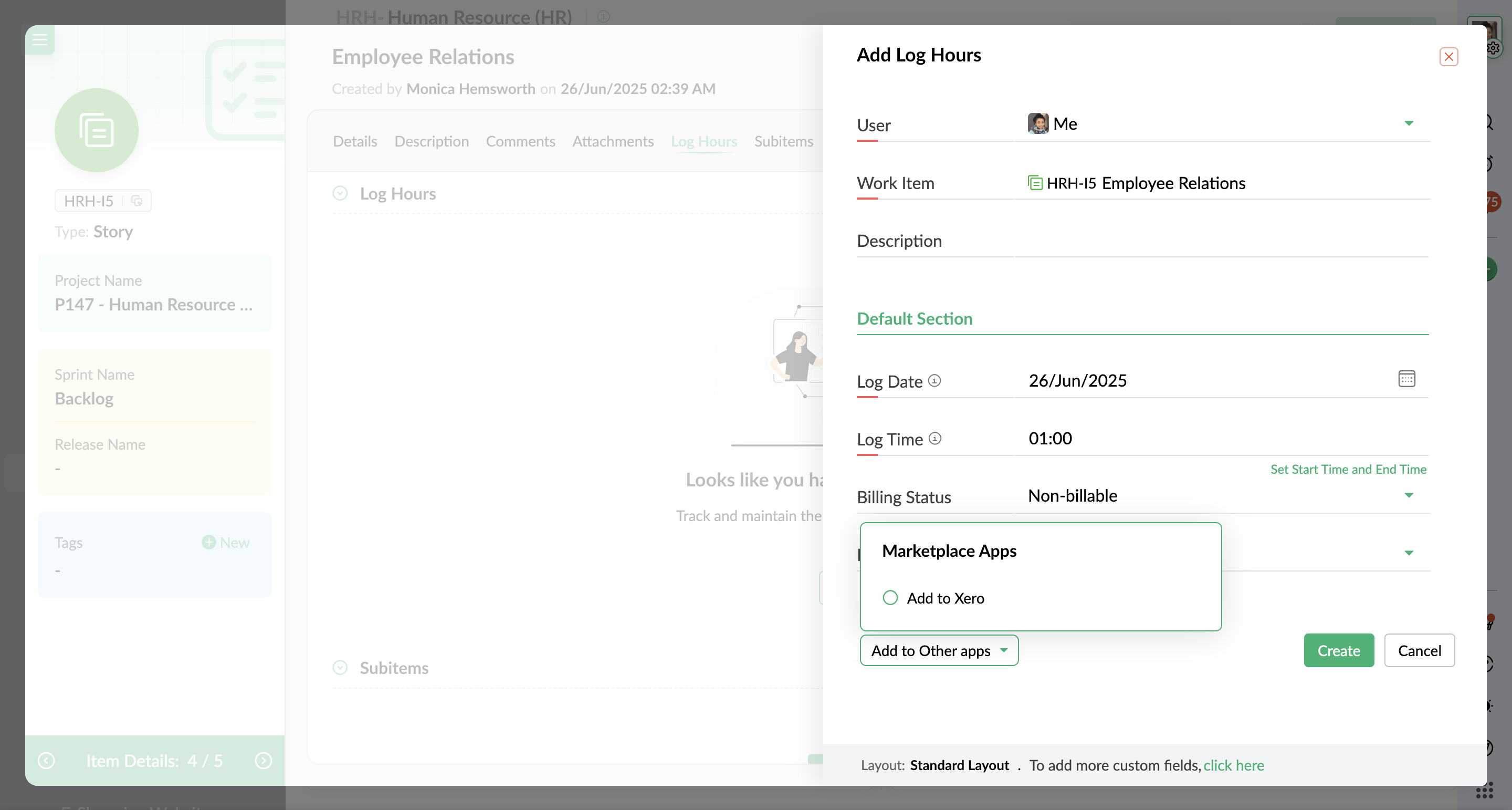1512x810 pixels.
Task: Switch to the Description tab
Action: click(x=432, y=141)
